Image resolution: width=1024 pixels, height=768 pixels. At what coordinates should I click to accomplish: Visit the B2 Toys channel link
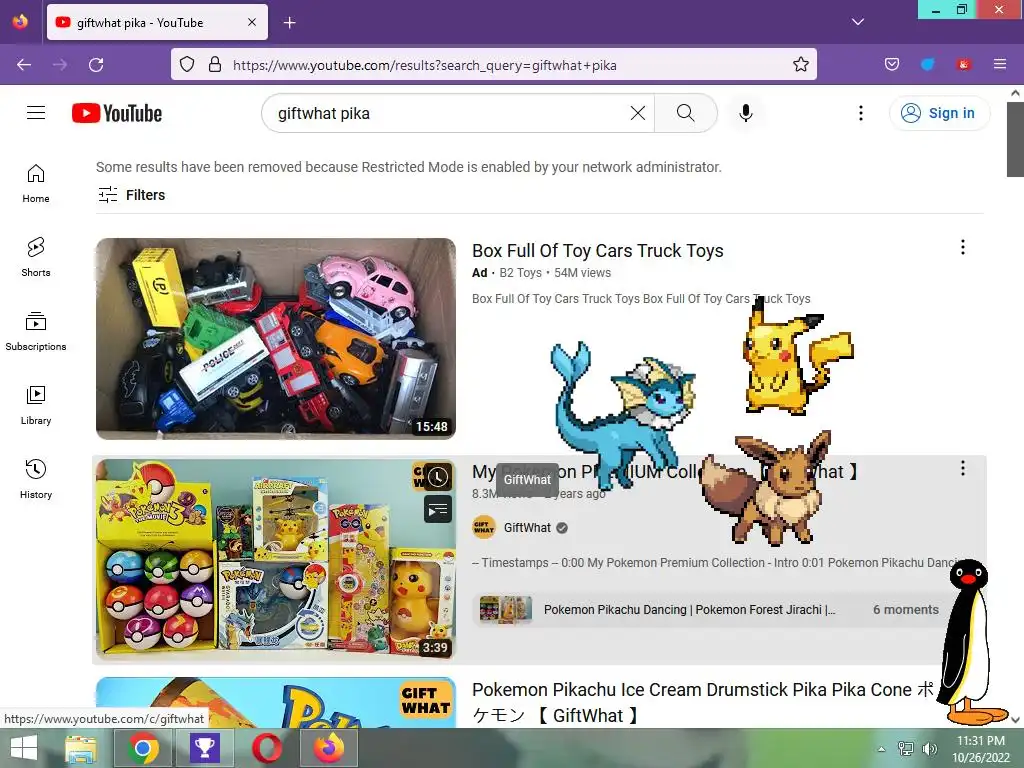pyautogui.click(x=520, y=272)
